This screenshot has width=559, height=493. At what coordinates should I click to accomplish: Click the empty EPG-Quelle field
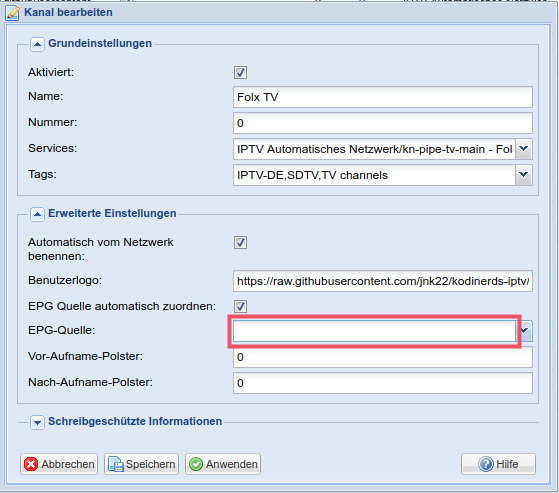[x=374, y=331]
